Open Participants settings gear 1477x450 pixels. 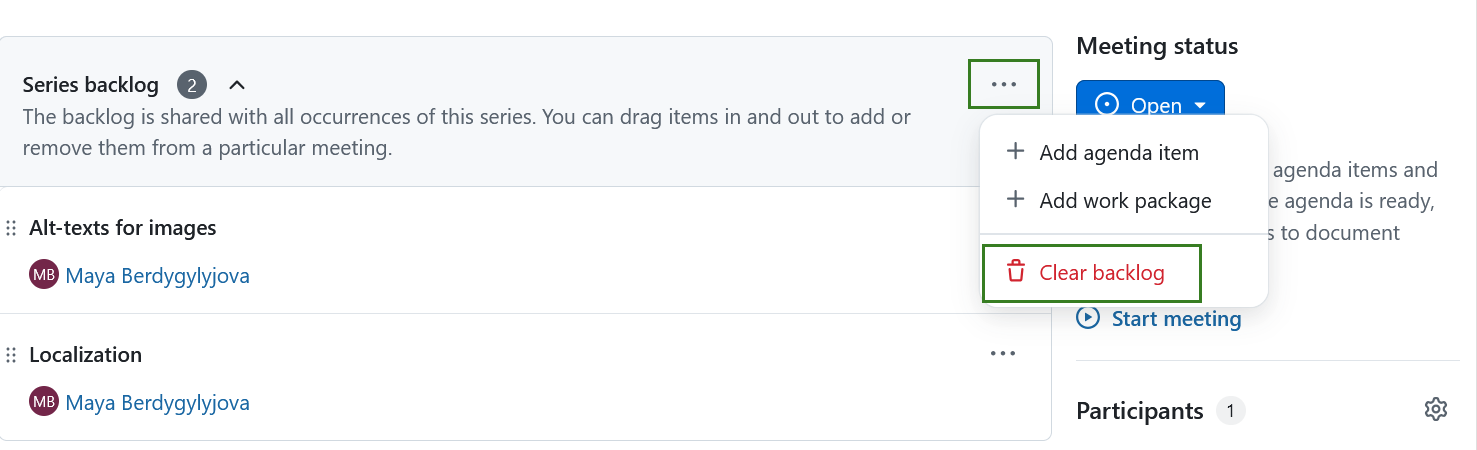click(1435, 410)
